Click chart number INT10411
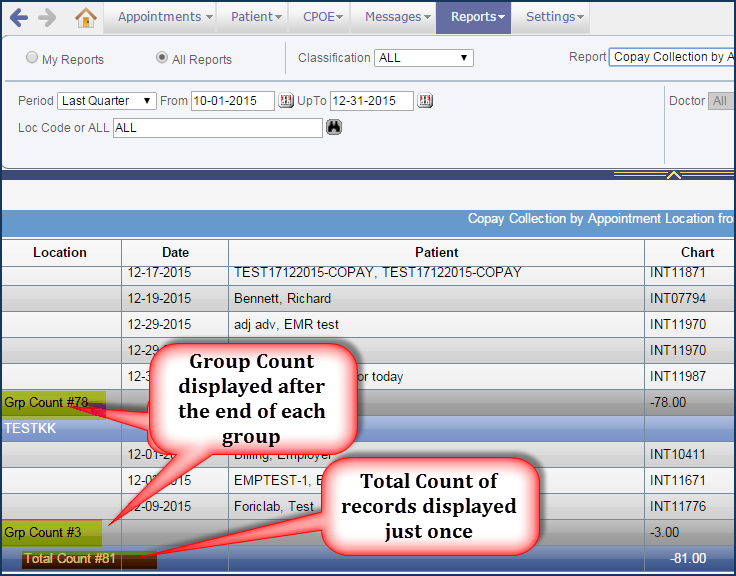 (x=679, y=454)
